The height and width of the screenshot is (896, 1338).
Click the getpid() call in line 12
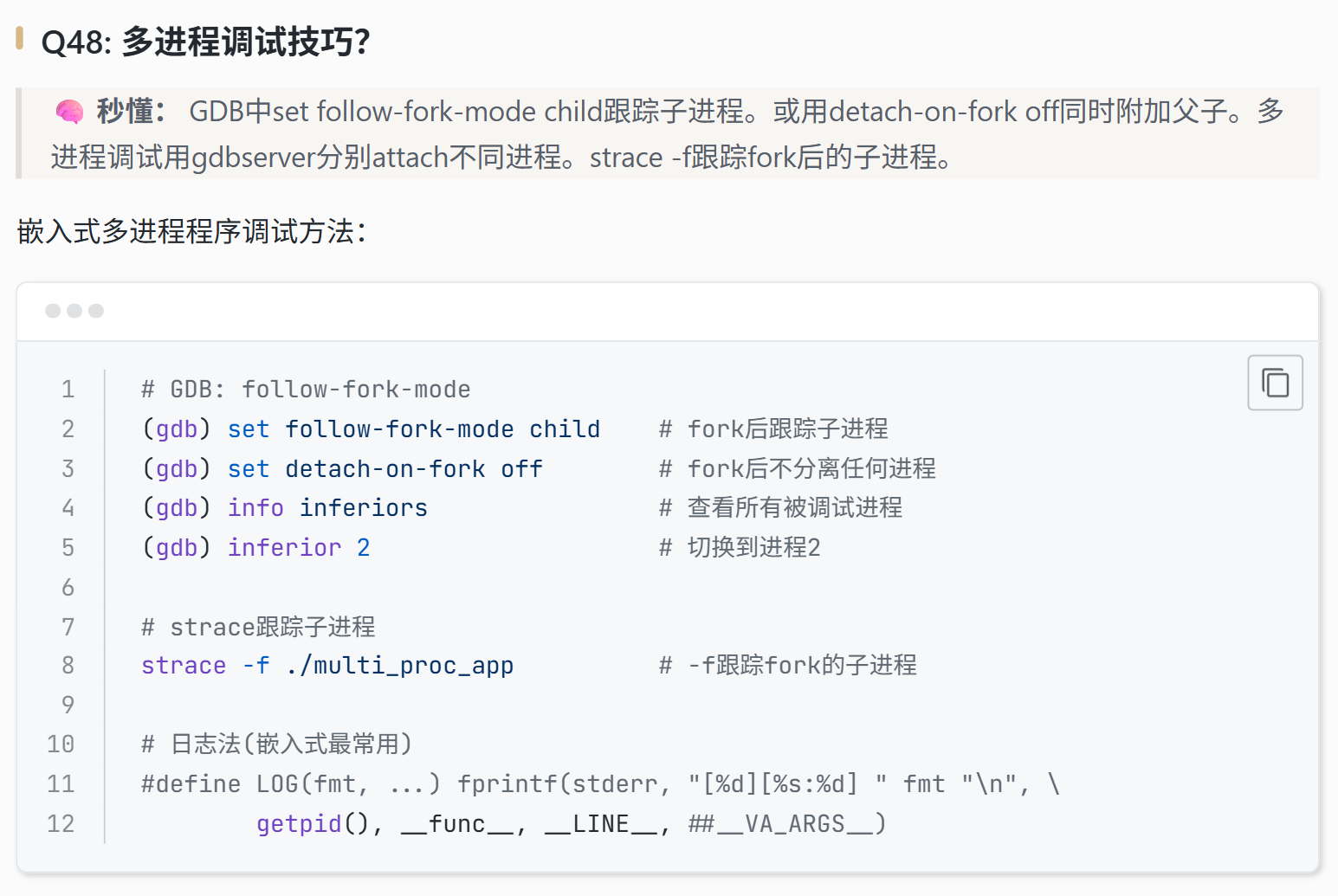[313, 824]
